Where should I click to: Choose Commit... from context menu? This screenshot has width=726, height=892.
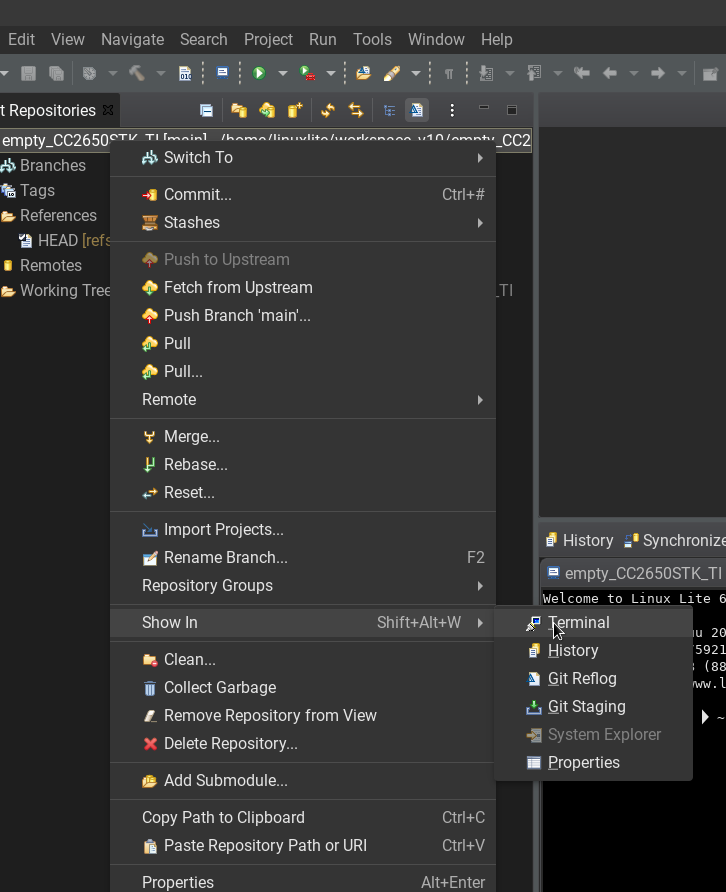(303, 195)
